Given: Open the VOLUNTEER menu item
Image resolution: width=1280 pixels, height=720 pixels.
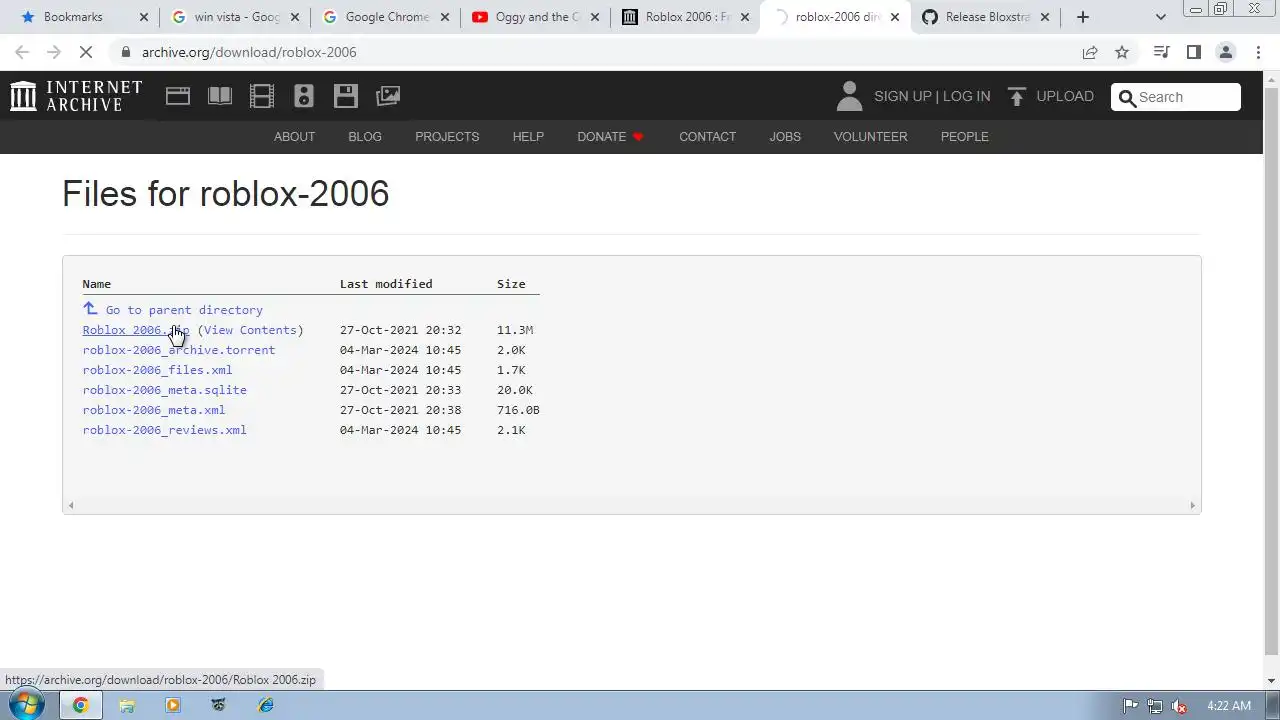Looking at the screenshot, I should [x=870, y=137].
